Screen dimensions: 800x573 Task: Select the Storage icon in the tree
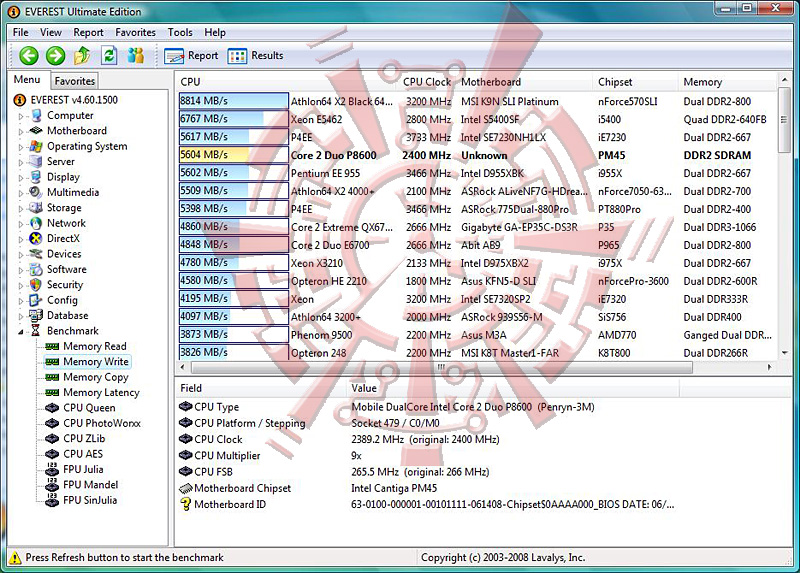36,208
